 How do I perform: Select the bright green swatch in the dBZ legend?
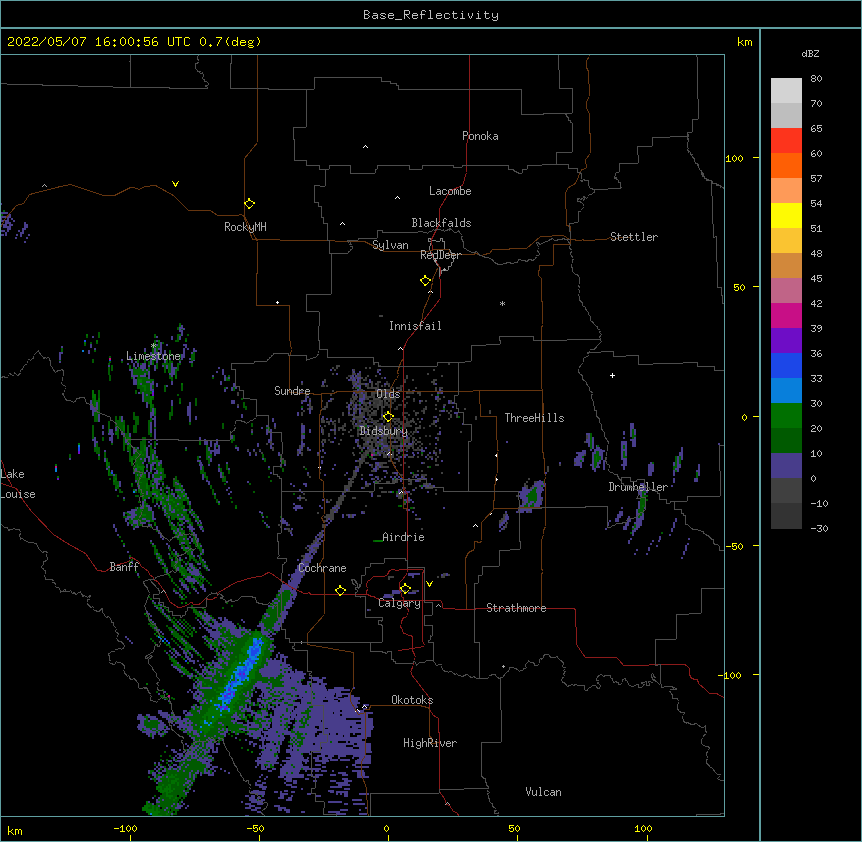coord(786,416)
